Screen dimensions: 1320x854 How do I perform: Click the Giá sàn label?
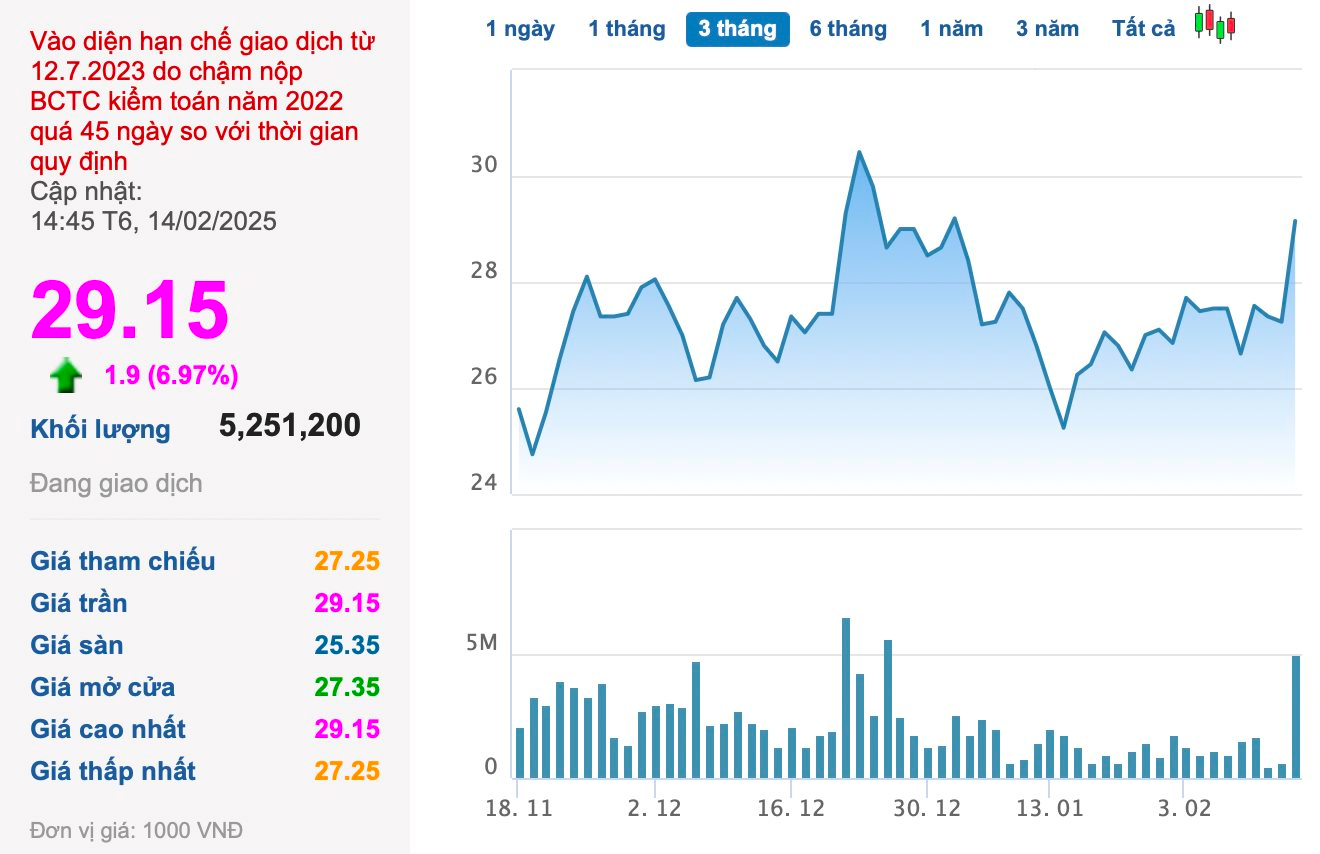(x=77, y=645)
